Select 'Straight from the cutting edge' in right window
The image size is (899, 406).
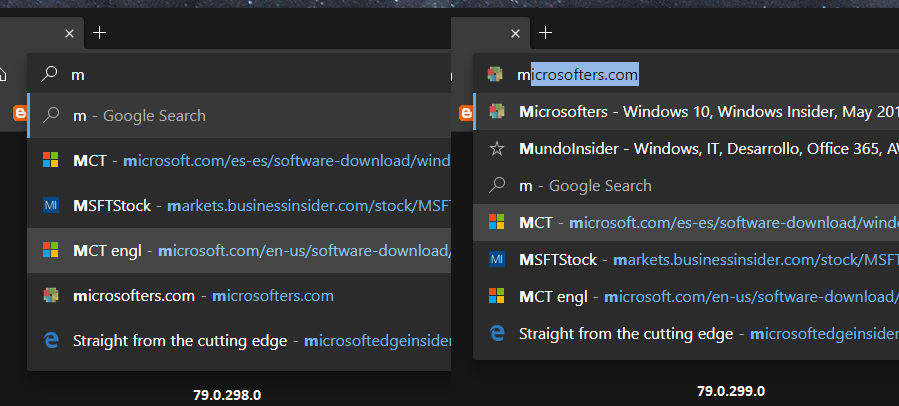coord(686,333)
